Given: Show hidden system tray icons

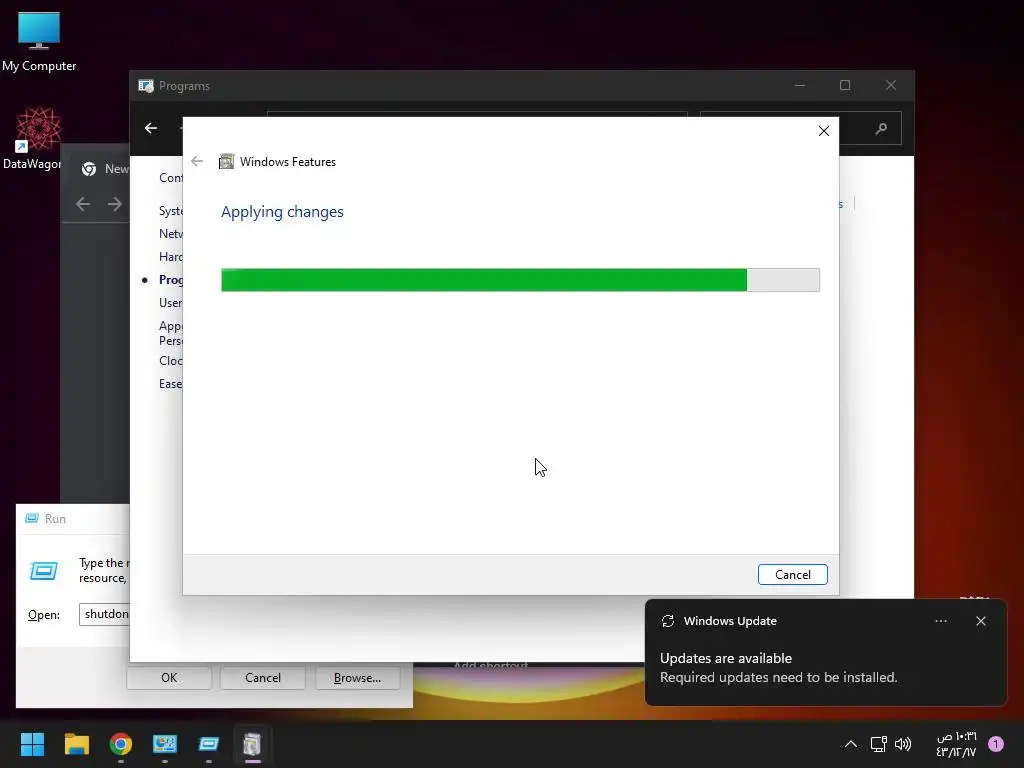Looking at the screenshot, I should [850, 744].
